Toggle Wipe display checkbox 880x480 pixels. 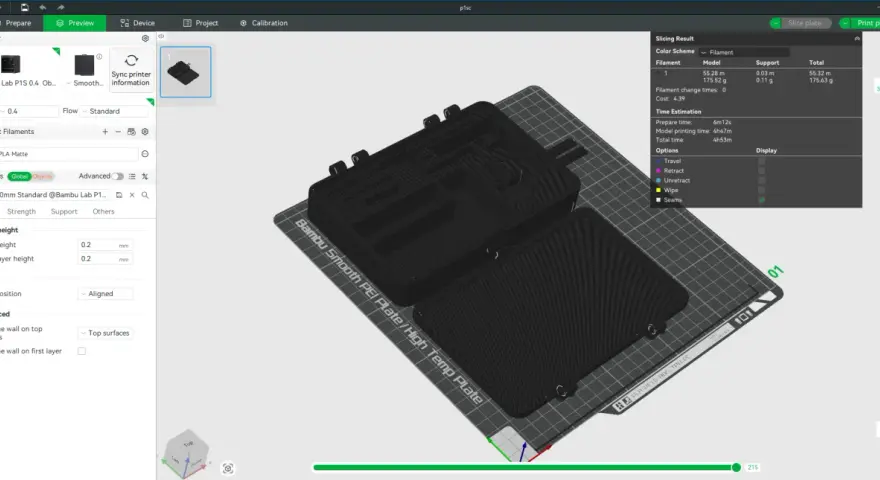point(762,190)
